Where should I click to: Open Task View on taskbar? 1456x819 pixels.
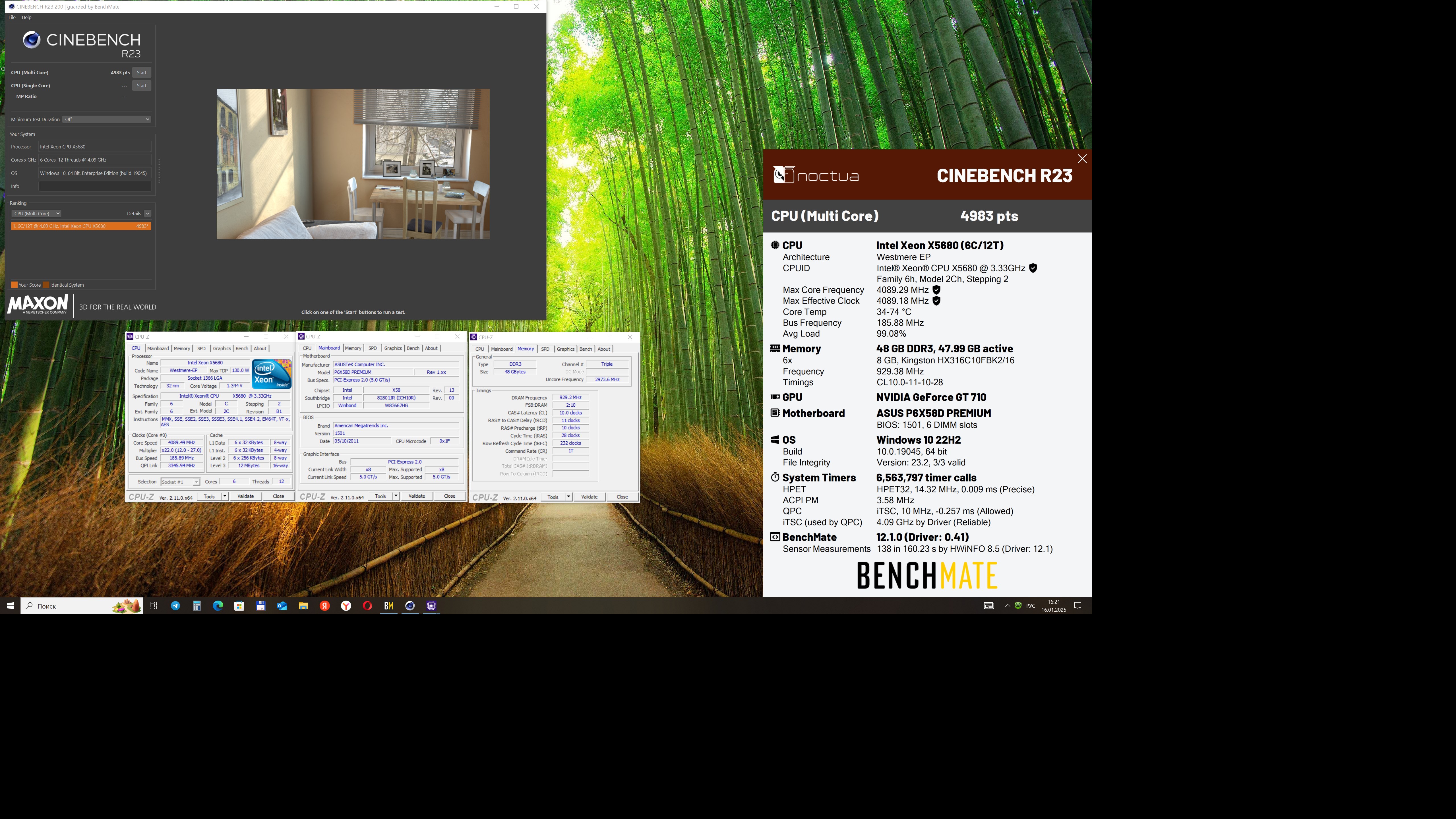153,606
